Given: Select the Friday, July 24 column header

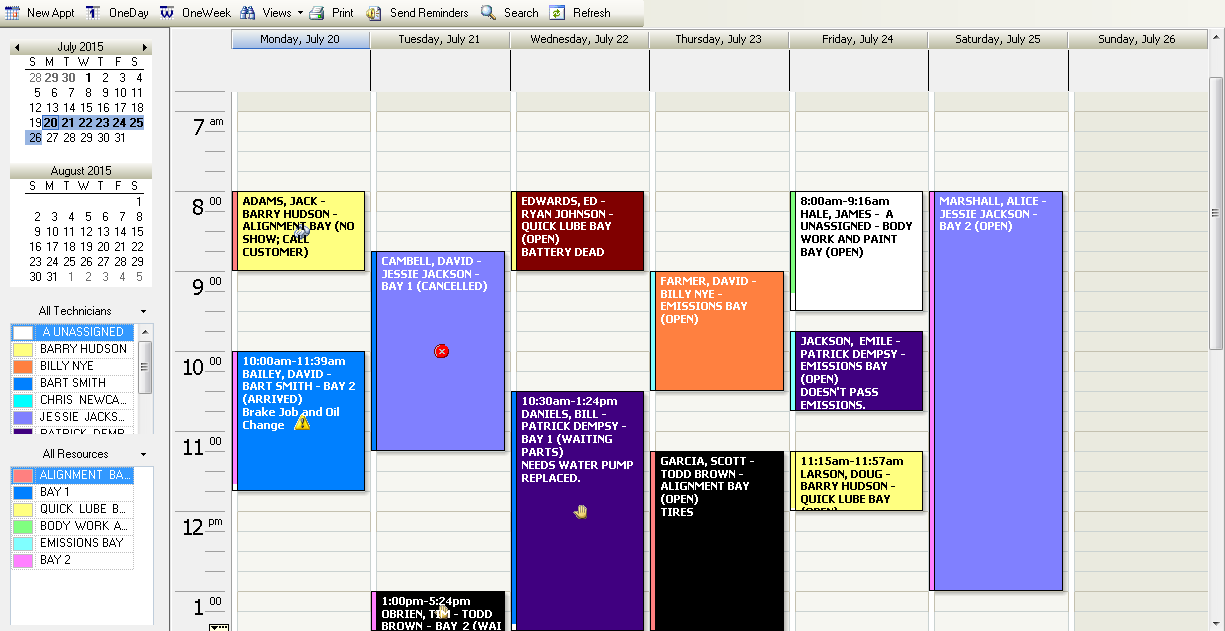Looking at the screenshot, I should [x=858, y=39].
